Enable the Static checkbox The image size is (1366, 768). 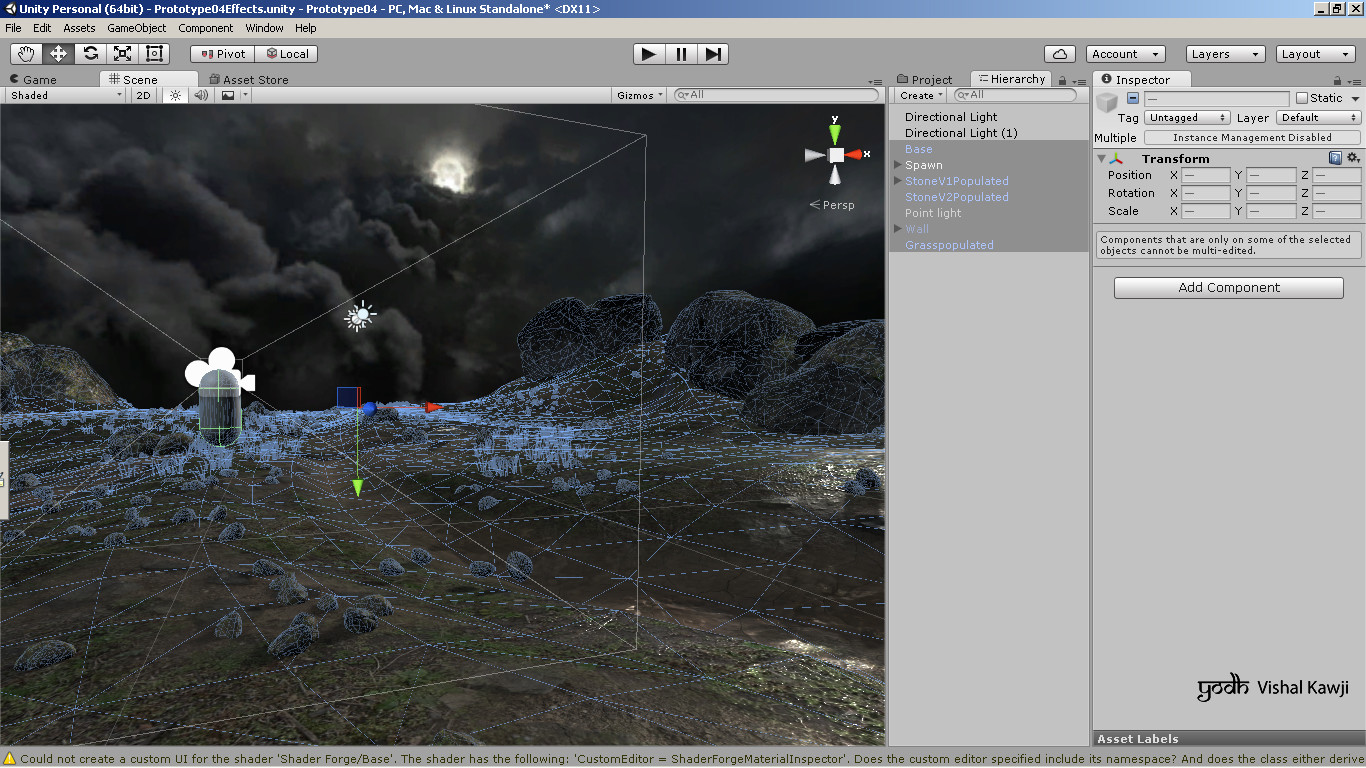pyautogui.click(x=1302, y=98)
